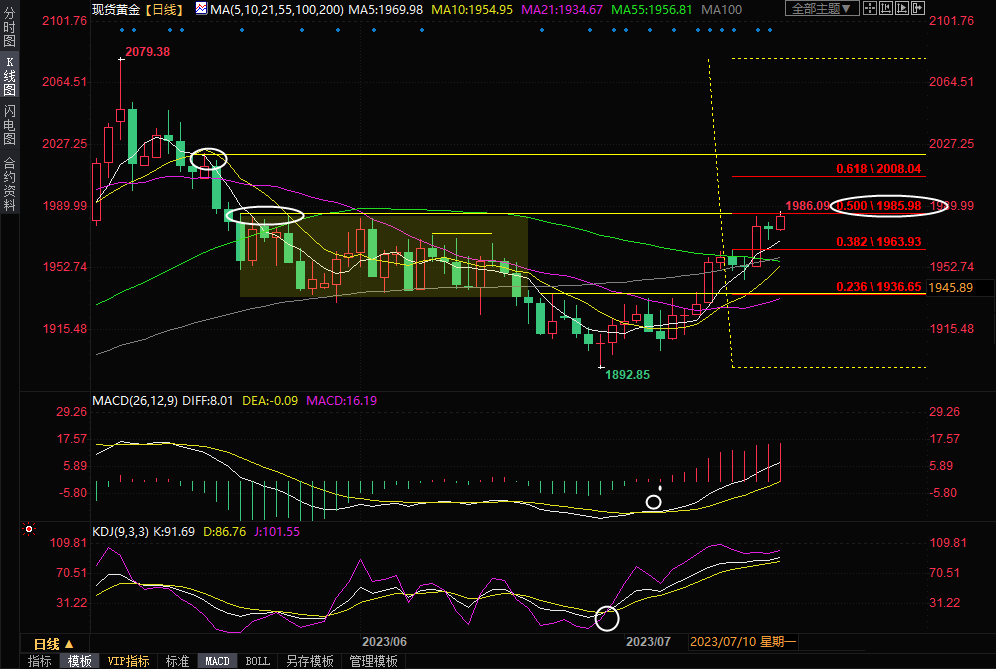
Task: Click the MA indicator chart icon
Action: pyautogui.click(x=201, y=9)
